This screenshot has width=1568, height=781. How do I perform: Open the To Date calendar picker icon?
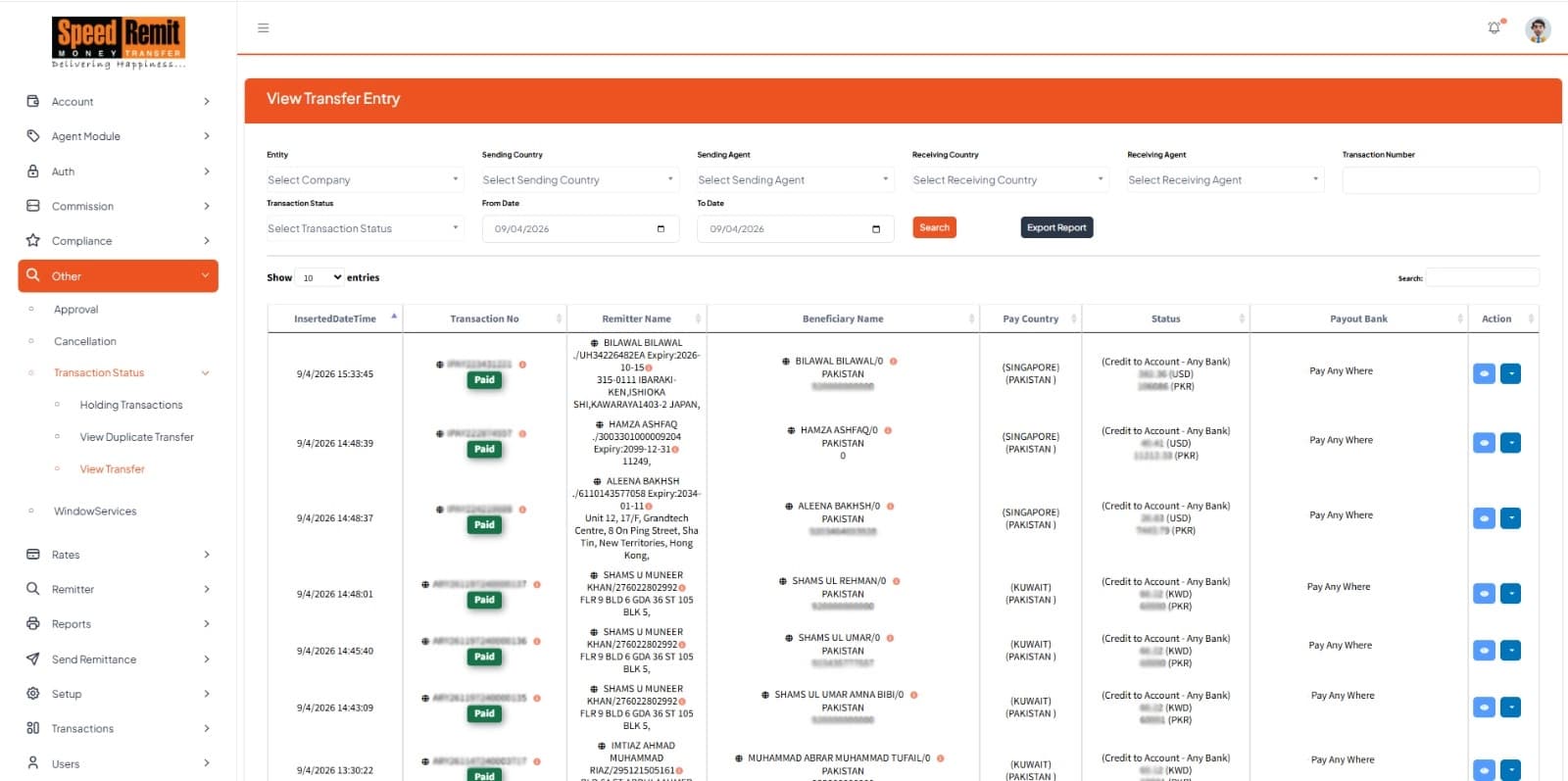tap(876, 229)
